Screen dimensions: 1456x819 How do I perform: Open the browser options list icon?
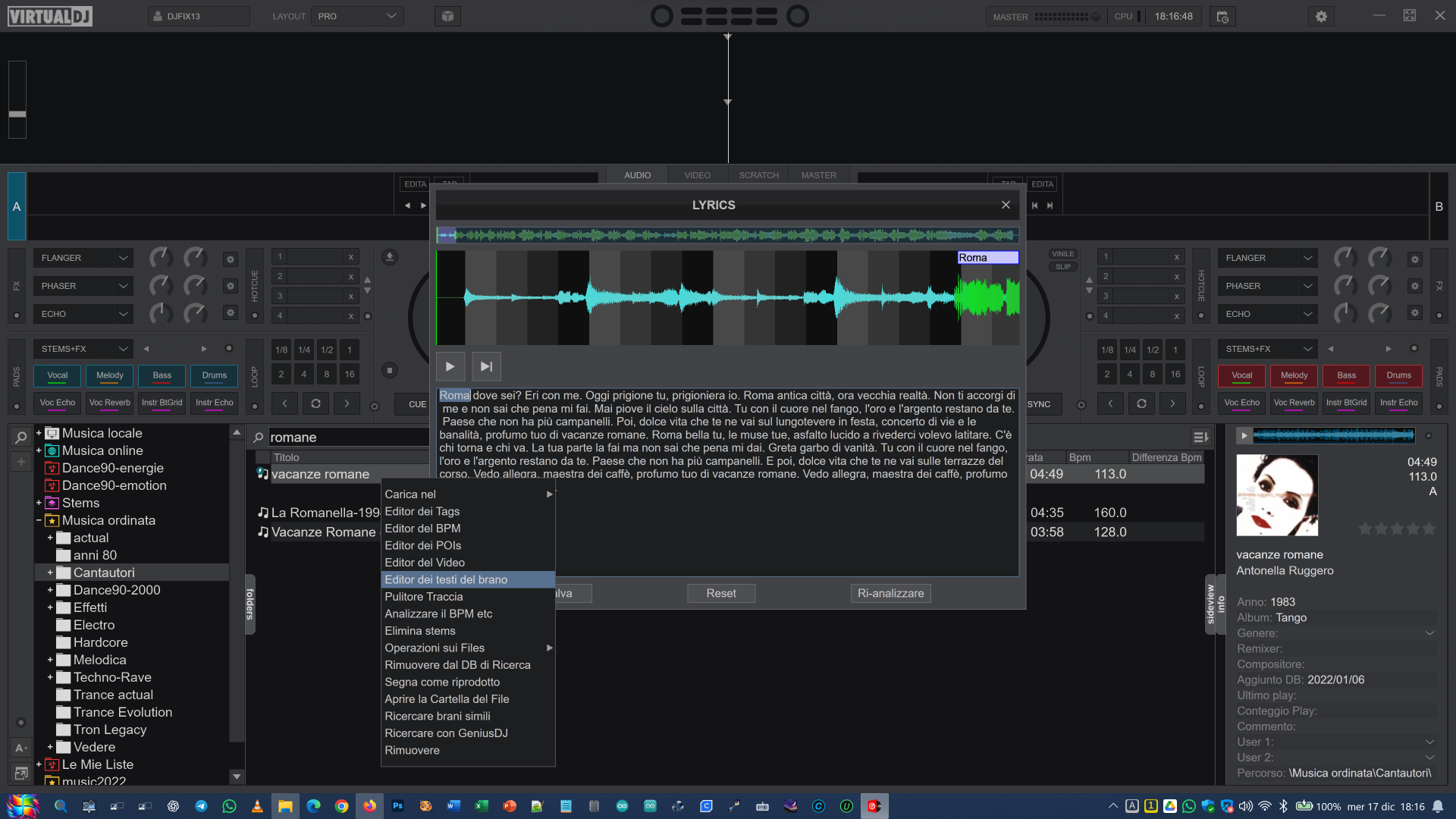[x=1200, y=438]
